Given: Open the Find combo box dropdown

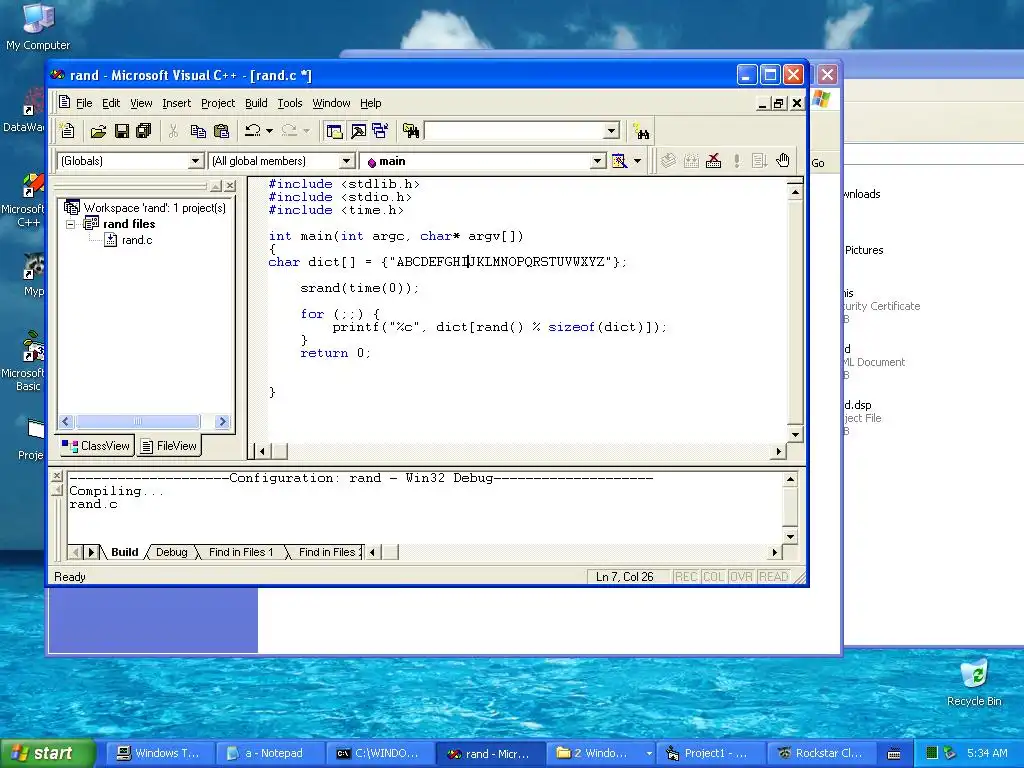Looking at the screenshot, I should click(611, 131).
